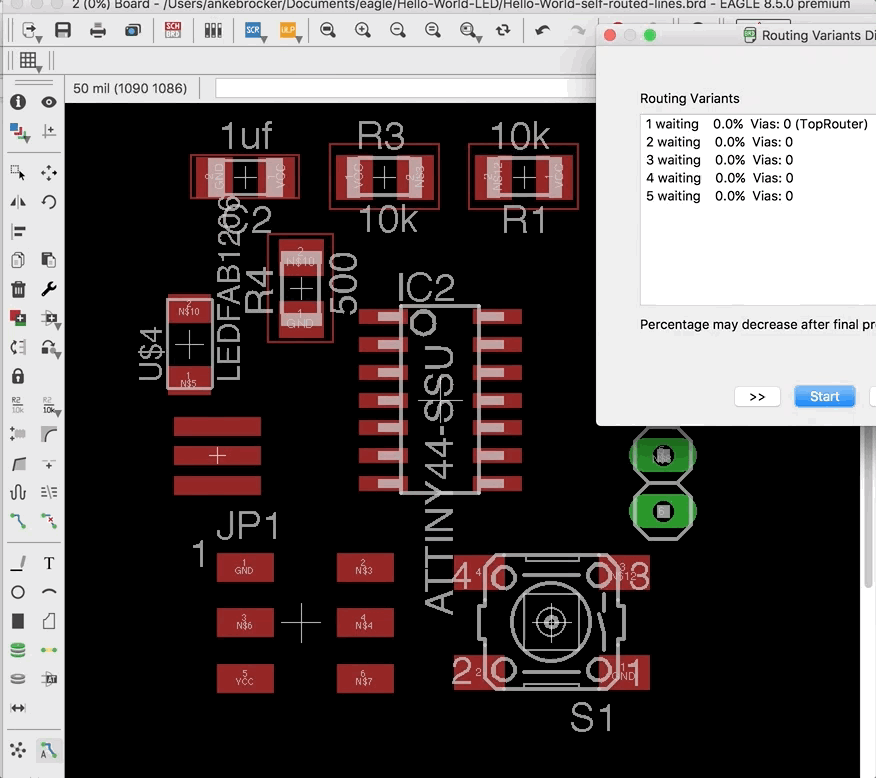Select the Copy tool

(18, 260)
